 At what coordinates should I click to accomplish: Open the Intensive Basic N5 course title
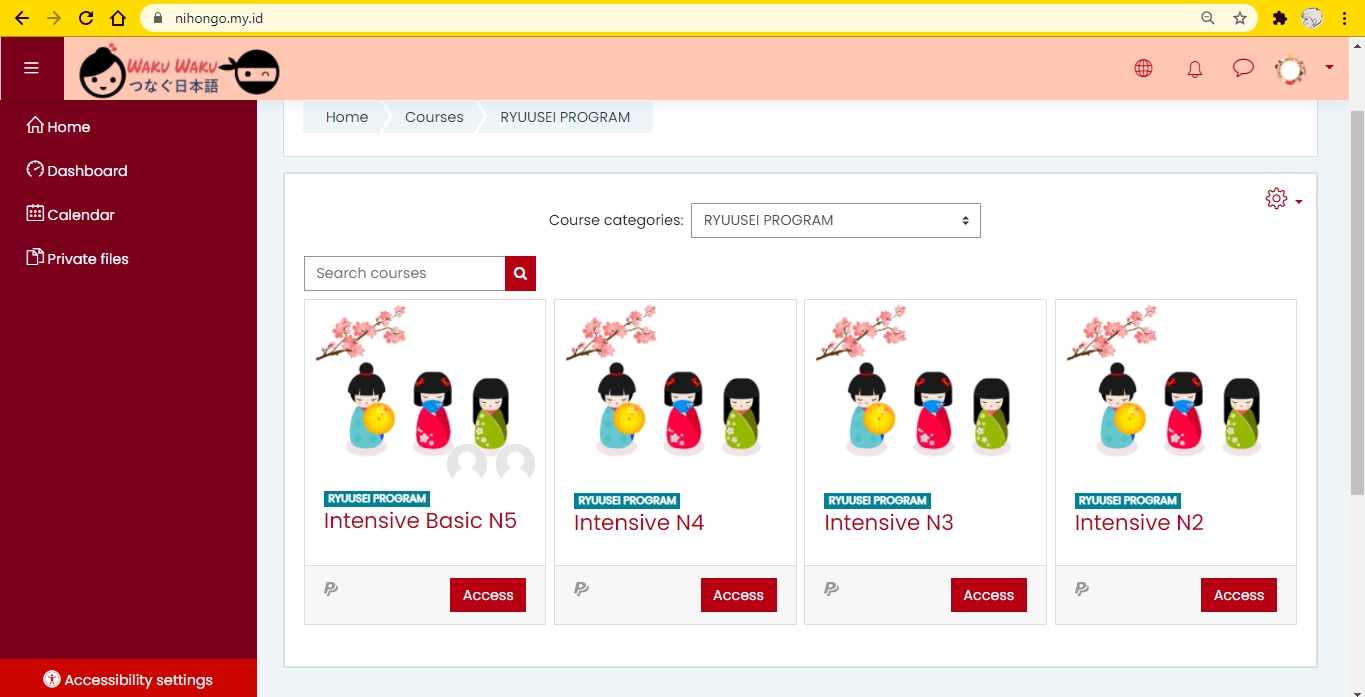pos(420,521)
